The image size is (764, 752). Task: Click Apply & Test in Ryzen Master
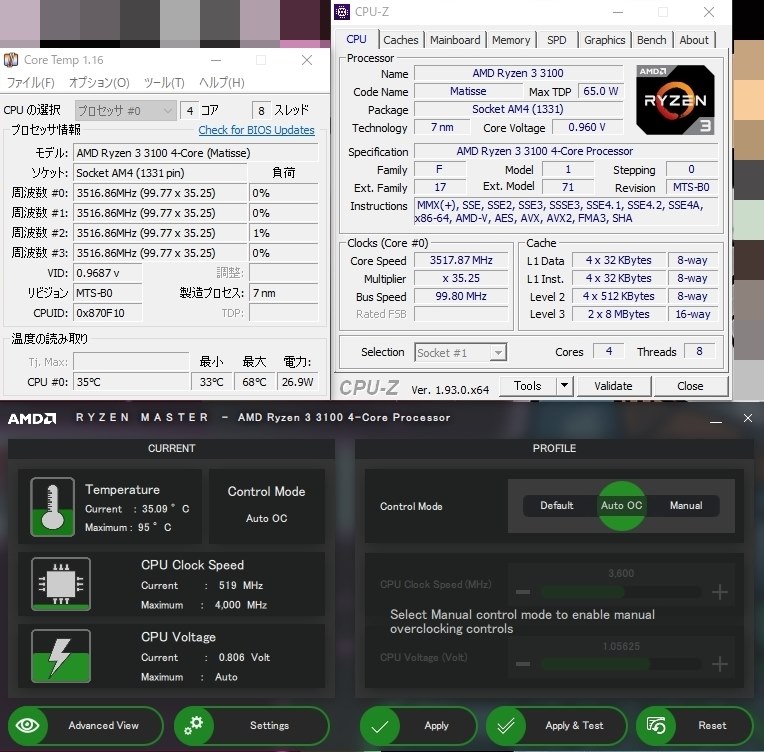[556, 726]
